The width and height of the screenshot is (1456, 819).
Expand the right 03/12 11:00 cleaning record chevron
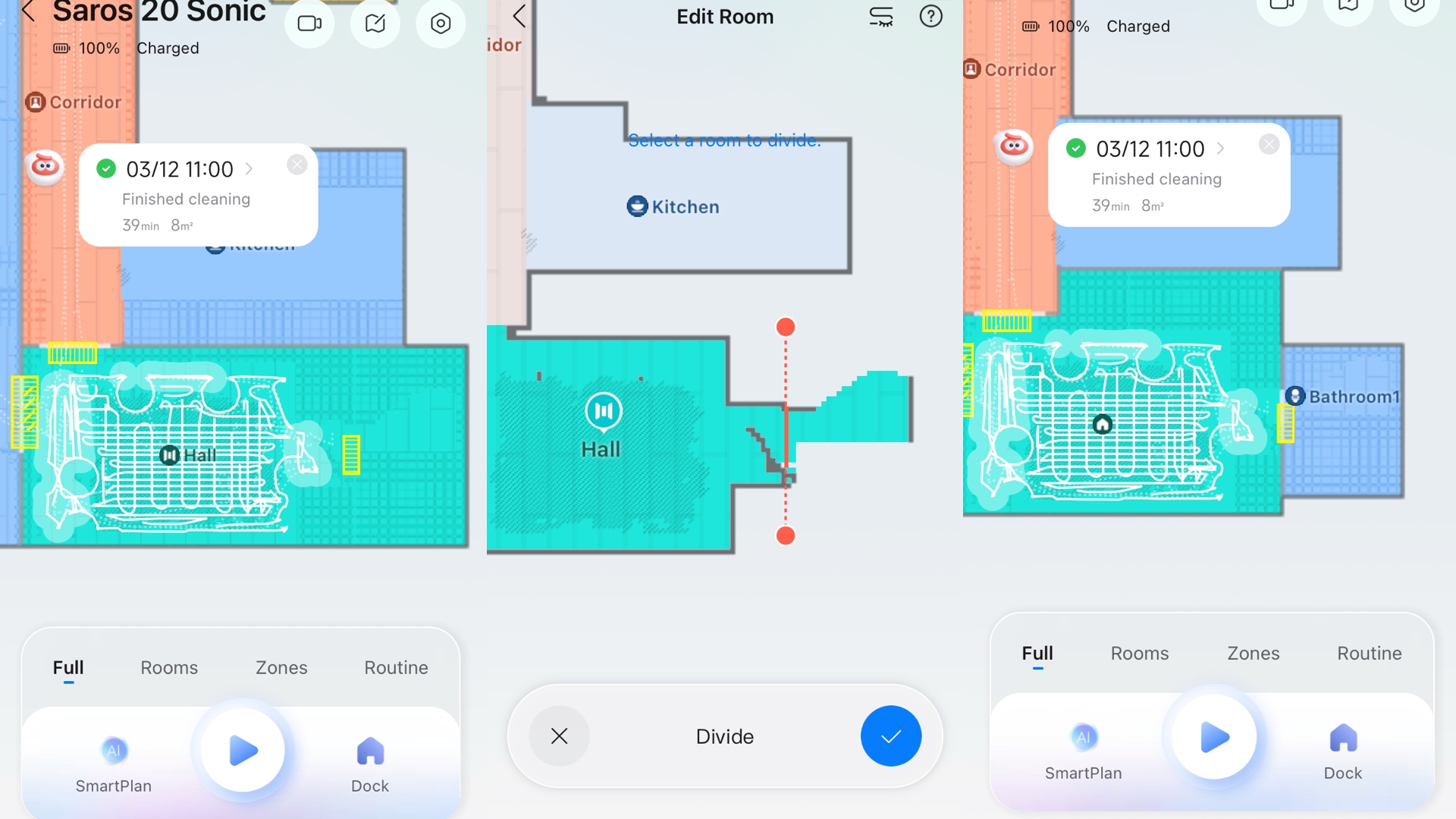point(1220,149)
